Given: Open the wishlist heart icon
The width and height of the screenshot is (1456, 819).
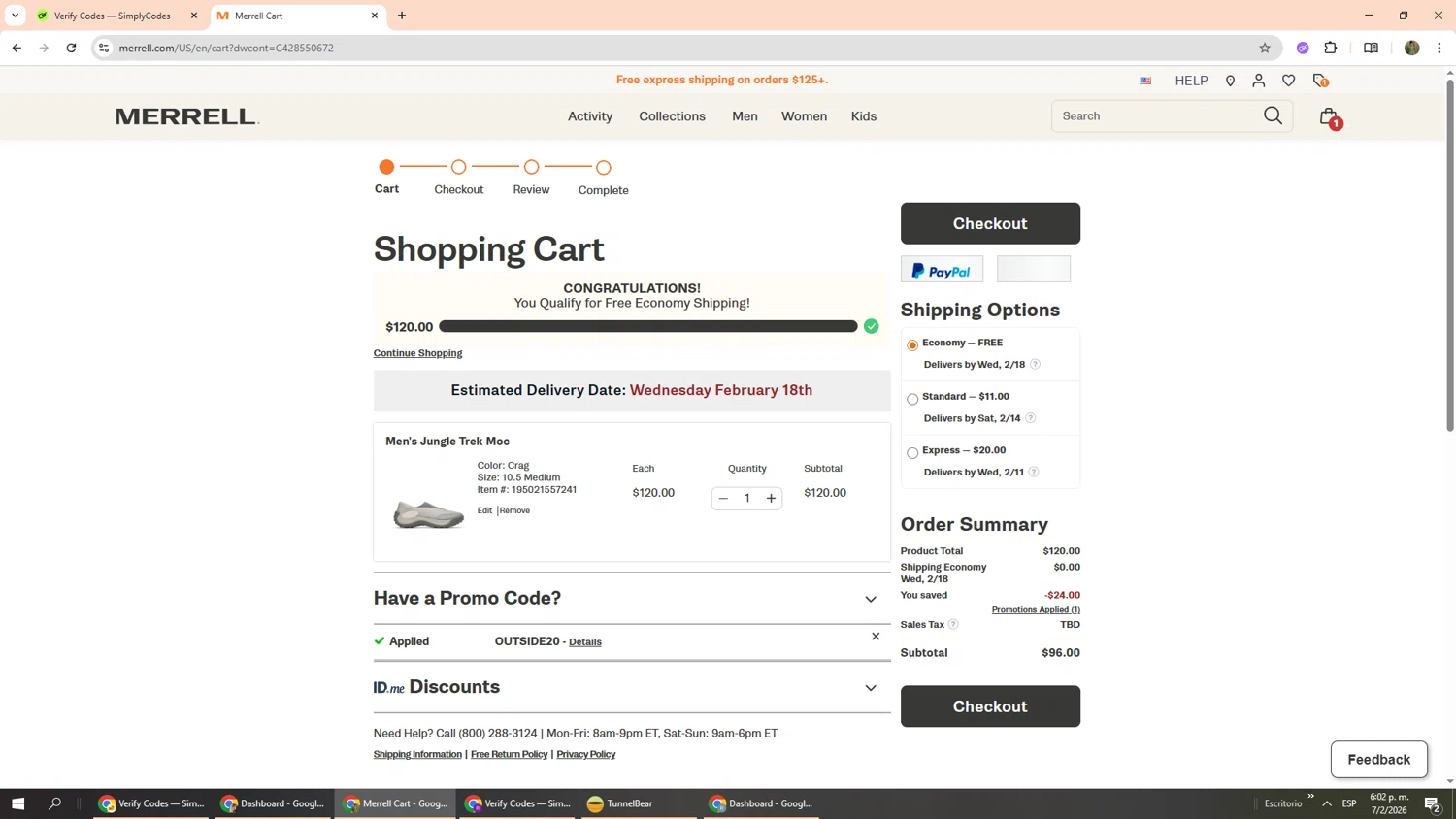Looking at the screenshot, I should (1289, 81).
